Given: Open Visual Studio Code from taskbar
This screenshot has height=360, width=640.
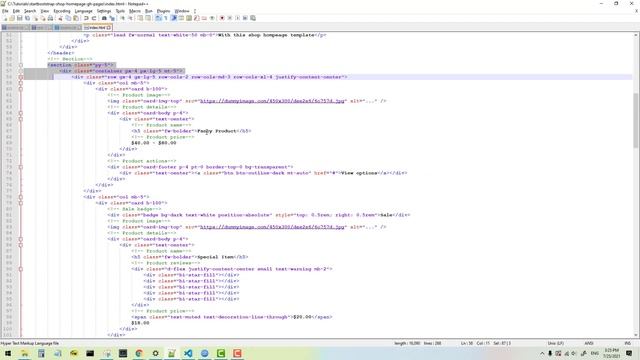Looking at the screenshot, I should pos(188,353).
